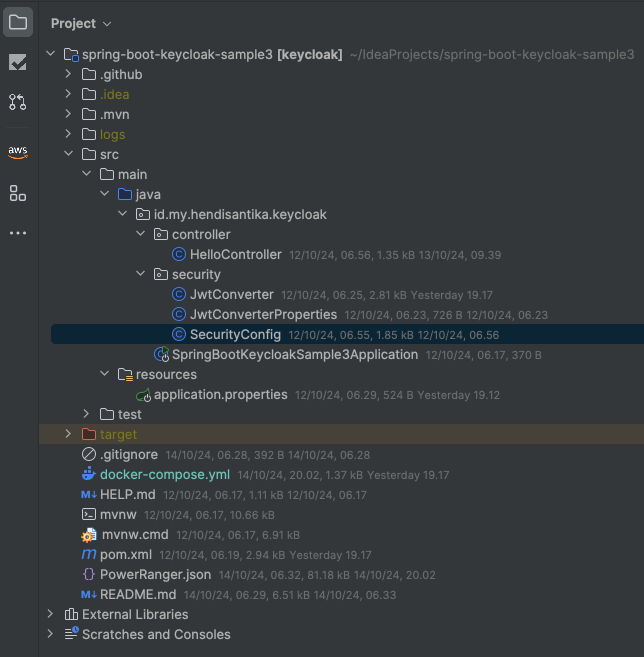The width and height of the screenshot is (644, 657).
Task: Collapse the resources folder arrow
Action: [x=104, y=374]
